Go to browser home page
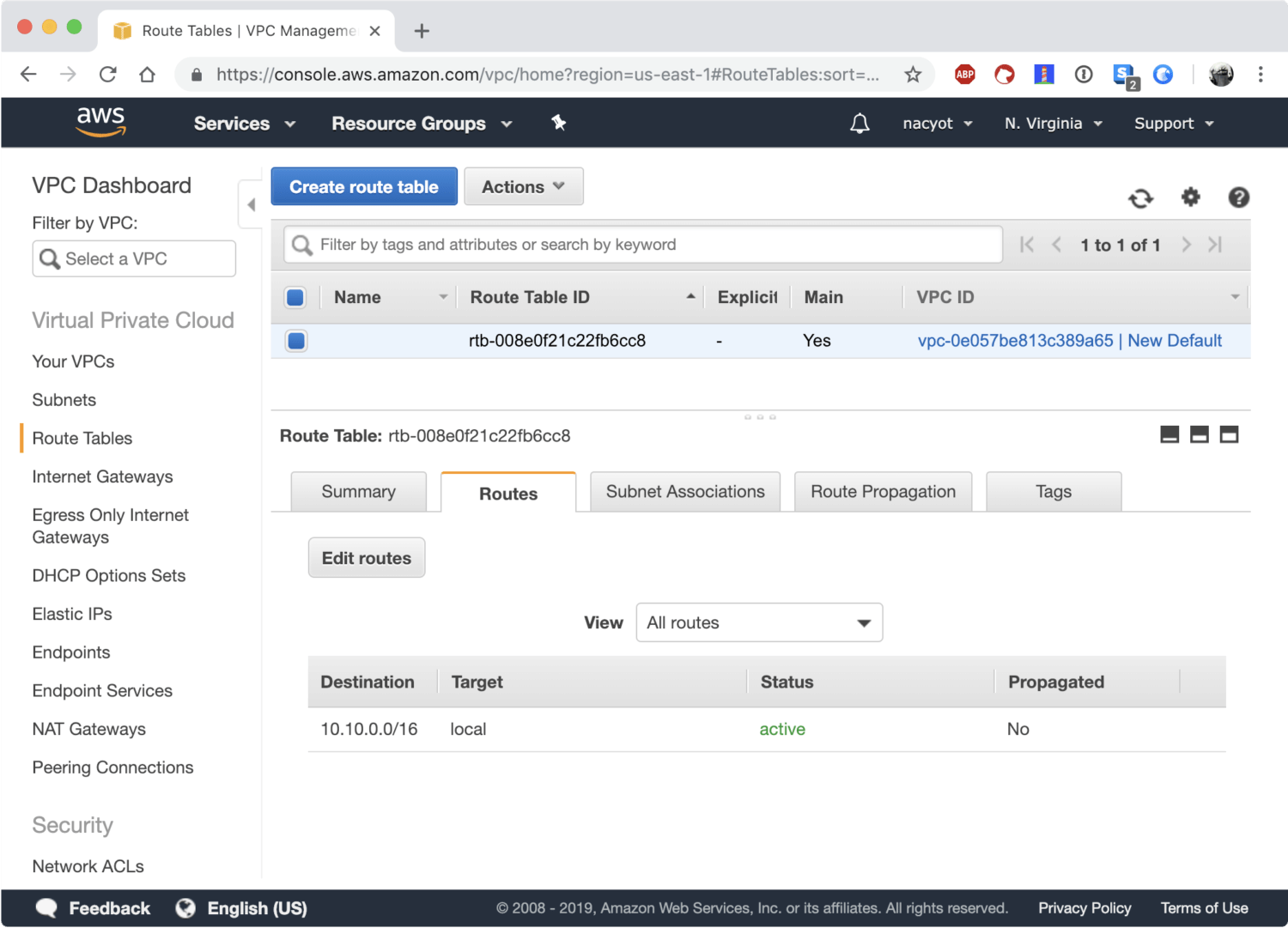The image size is (1288, 928). (147, 75)
